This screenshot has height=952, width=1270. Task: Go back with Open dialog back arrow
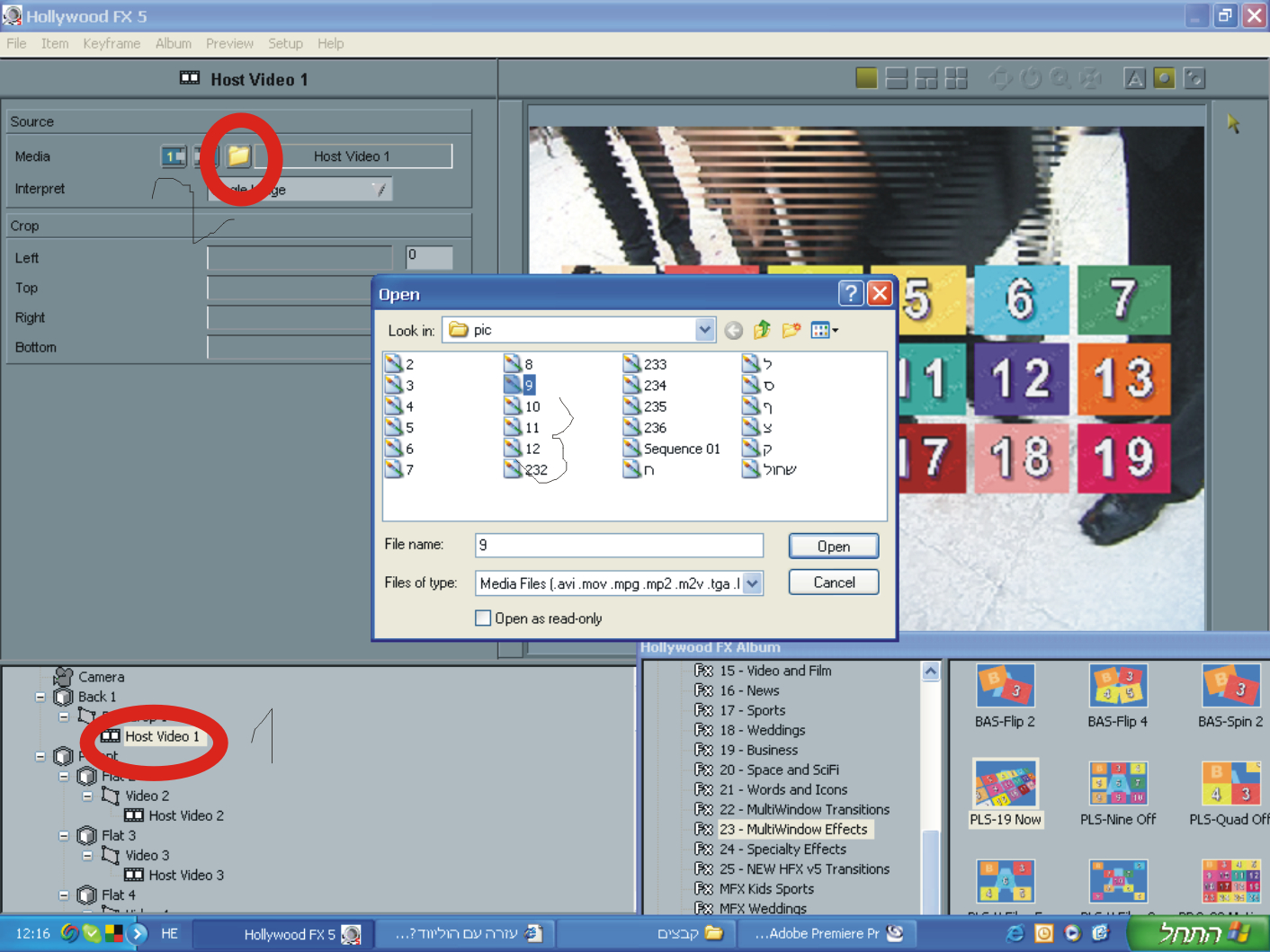[x=734, y=331]
